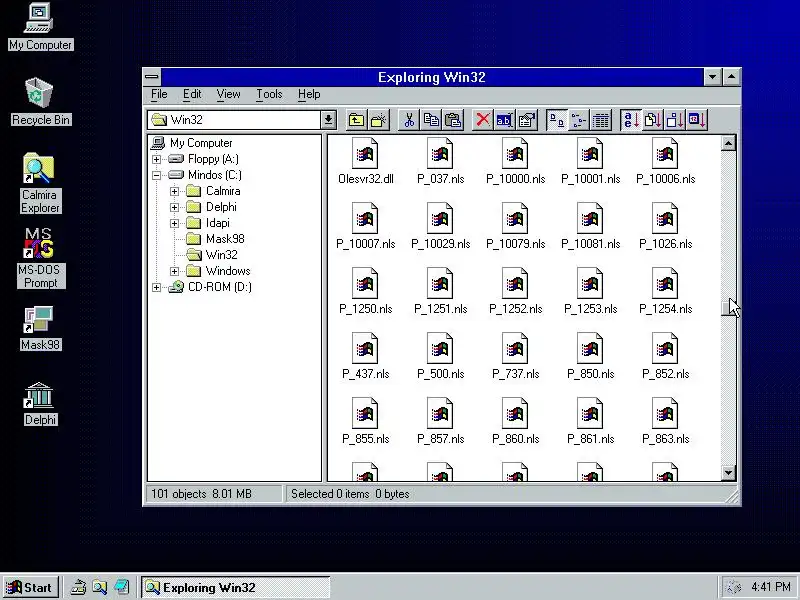Image resolution: width=800 pixels, height=600 pixels.
Task: Select the P_437.nls file icon
Action: tap(365, 348)
